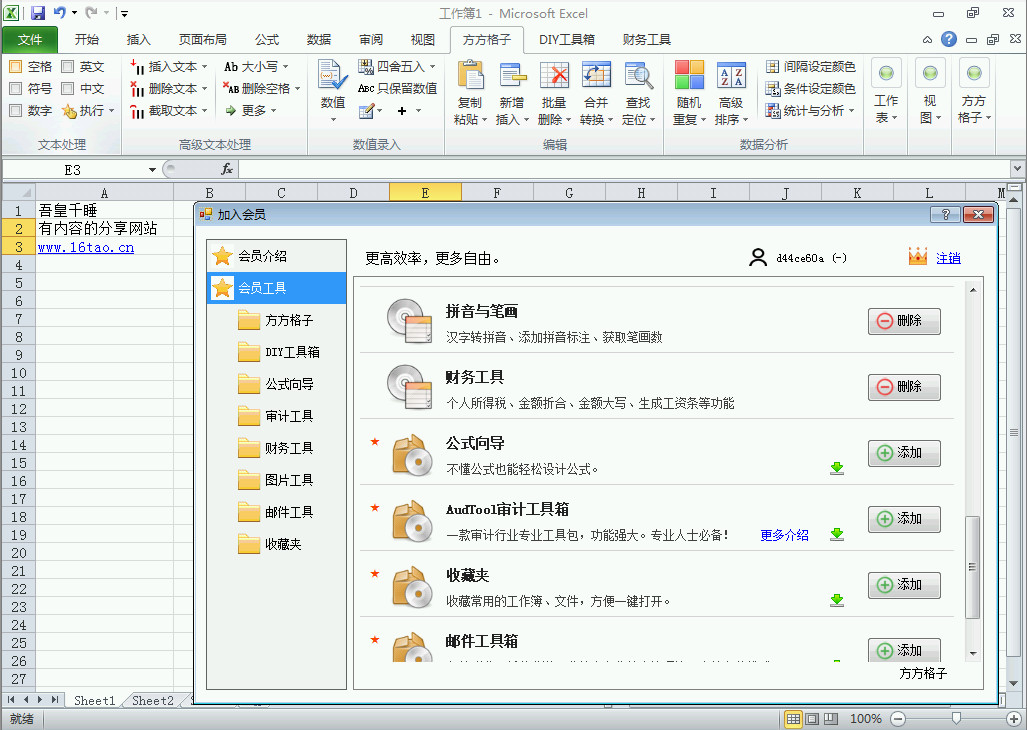Select the 审计工具 folder in sidebar

289,416
